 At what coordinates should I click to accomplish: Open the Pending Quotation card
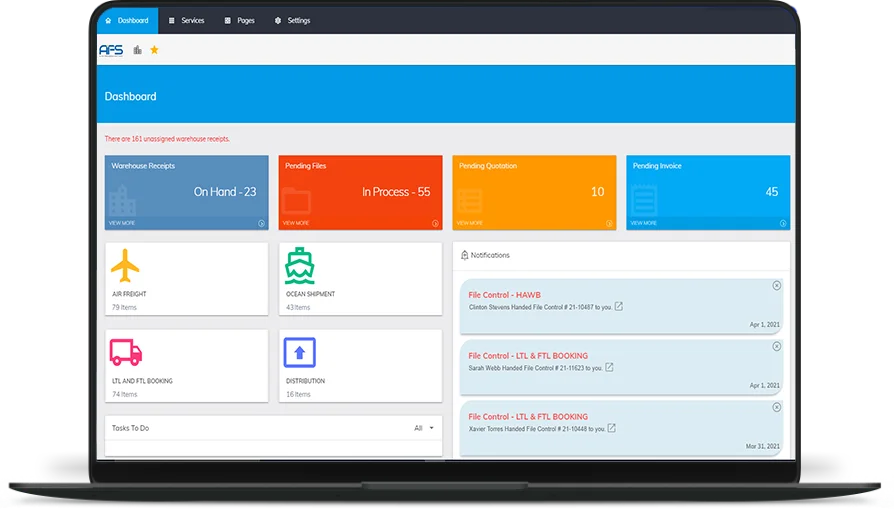(534, 193)
